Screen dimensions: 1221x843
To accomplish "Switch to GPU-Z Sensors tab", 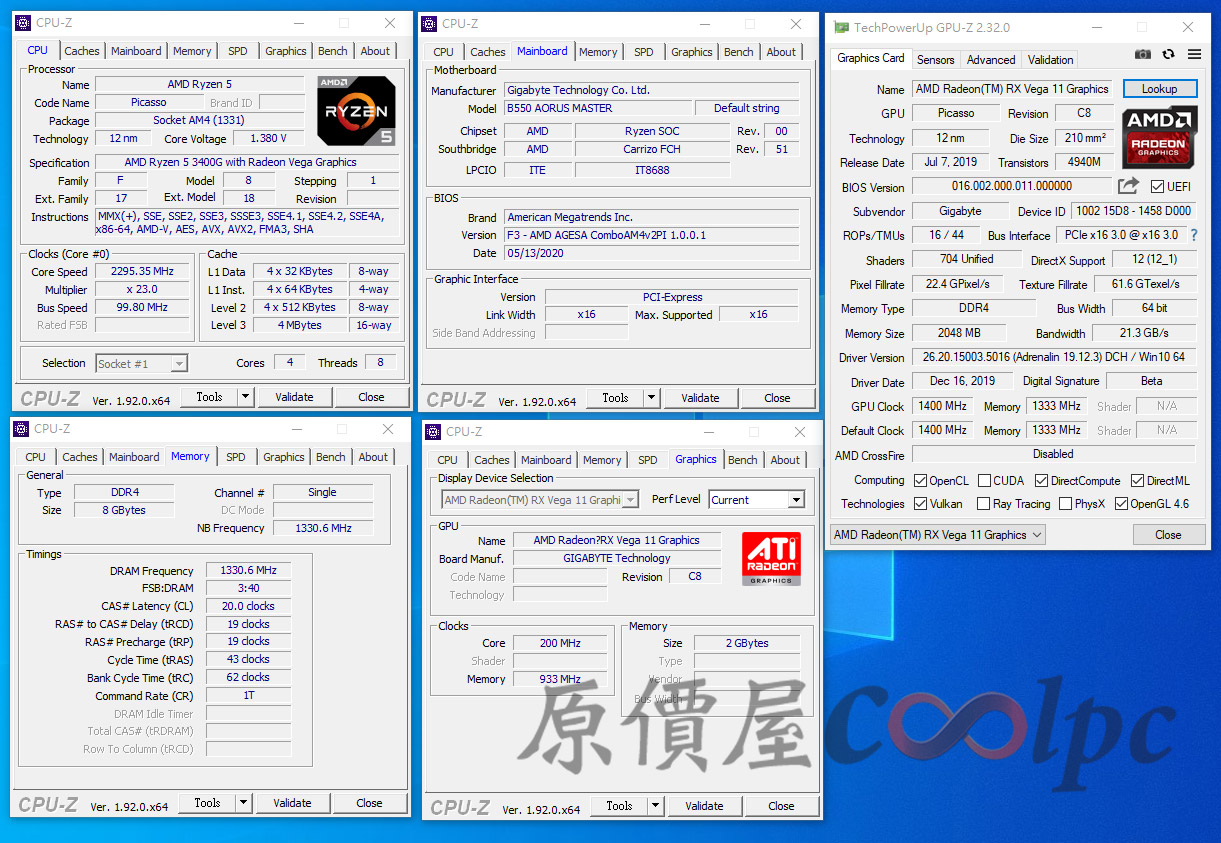I will 936,60.
